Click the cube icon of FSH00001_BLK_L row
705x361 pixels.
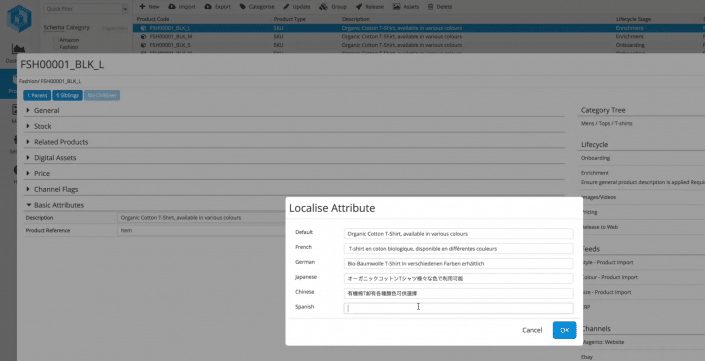[143, 28]
